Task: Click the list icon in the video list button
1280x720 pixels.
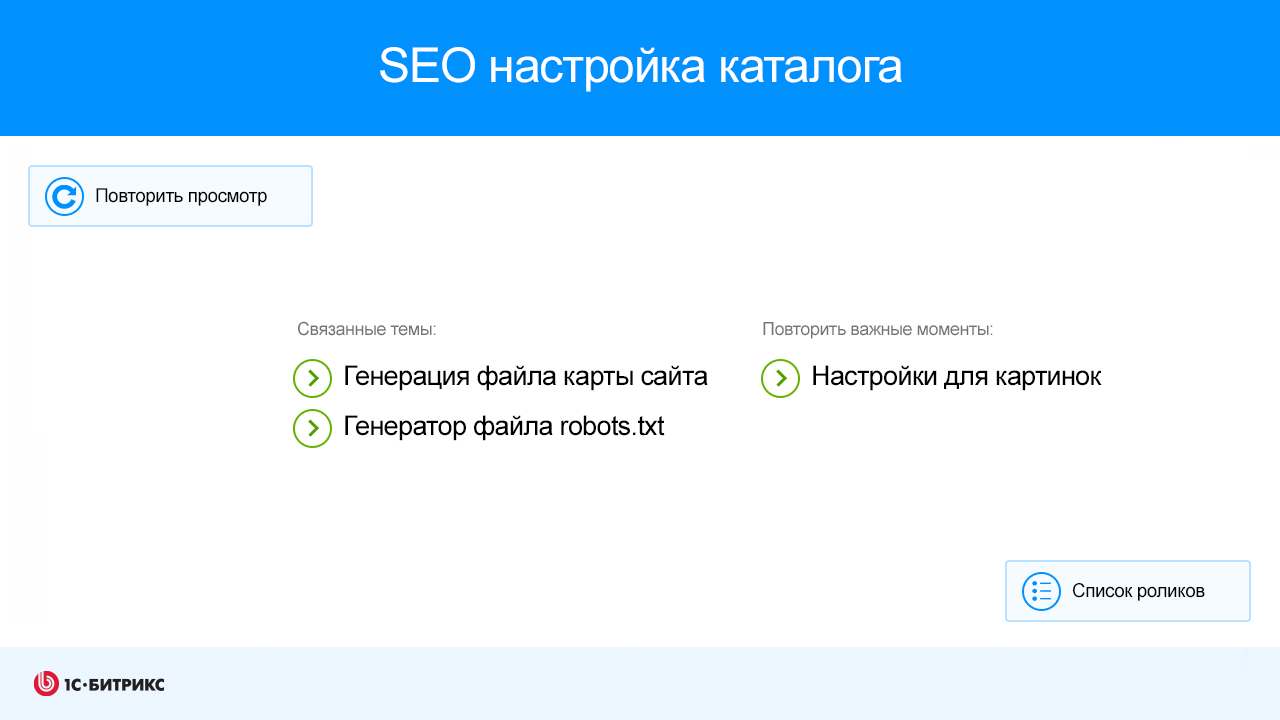Action: click(1041, 591)
